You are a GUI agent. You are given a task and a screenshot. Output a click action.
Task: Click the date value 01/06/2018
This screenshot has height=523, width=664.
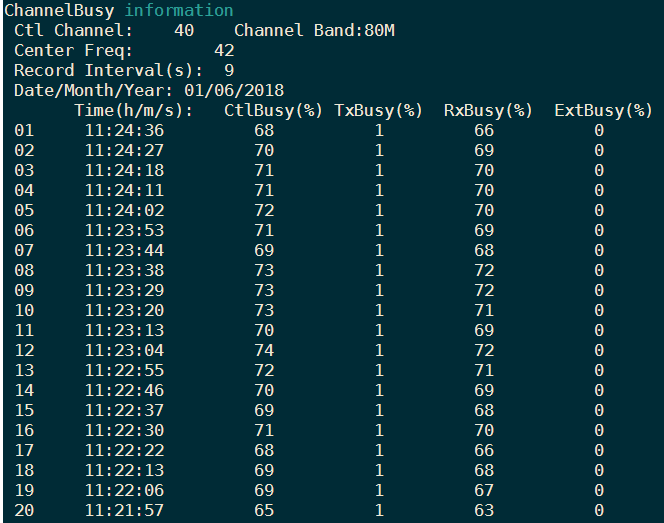coord(234,90)
